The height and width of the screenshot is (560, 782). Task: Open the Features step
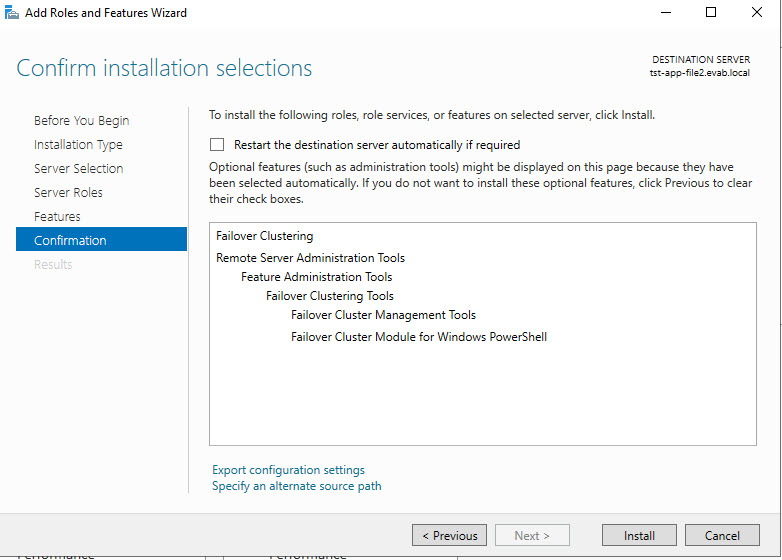tap(57, 217)
